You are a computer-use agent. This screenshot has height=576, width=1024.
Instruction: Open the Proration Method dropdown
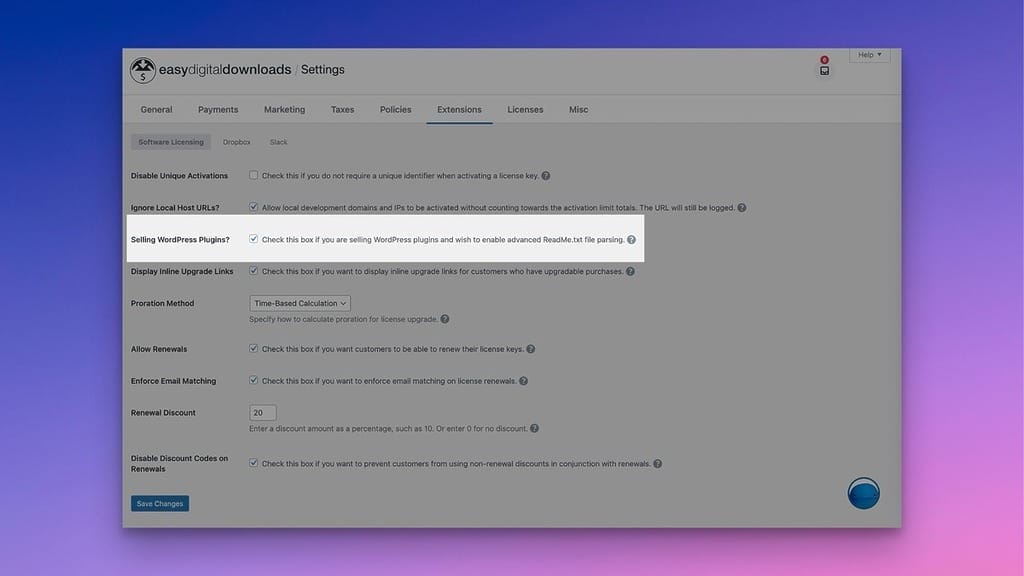(300, 303)
